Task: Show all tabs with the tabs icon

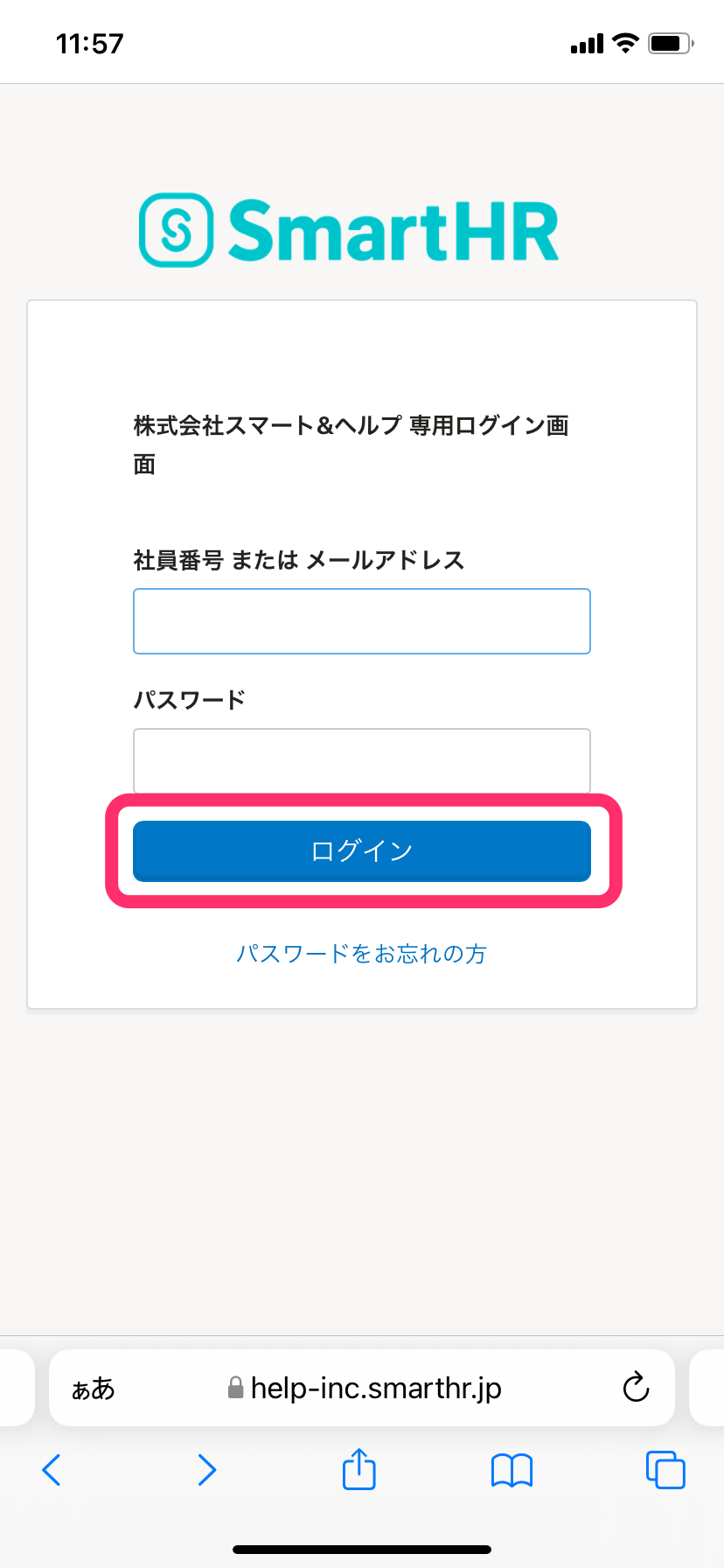Action: (665, 1470)
